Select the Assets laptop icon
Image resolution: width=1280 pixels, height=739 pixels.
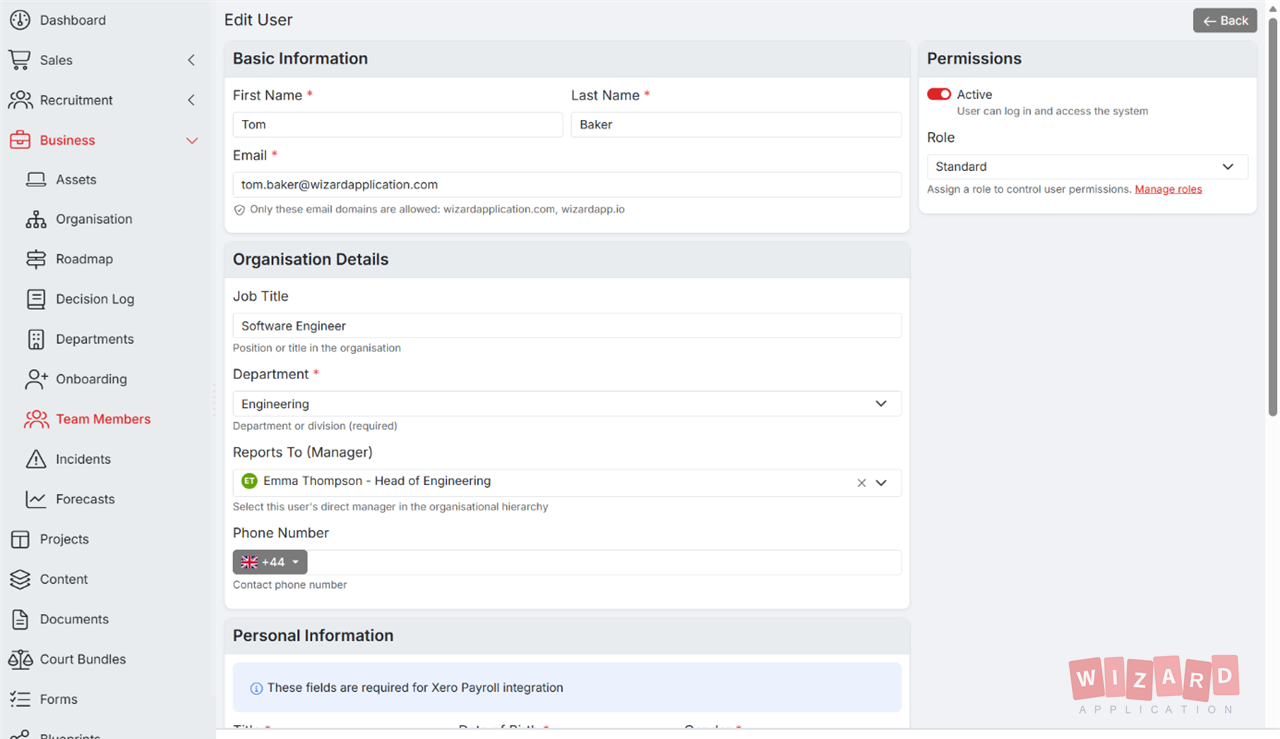(x=36, y=180)
